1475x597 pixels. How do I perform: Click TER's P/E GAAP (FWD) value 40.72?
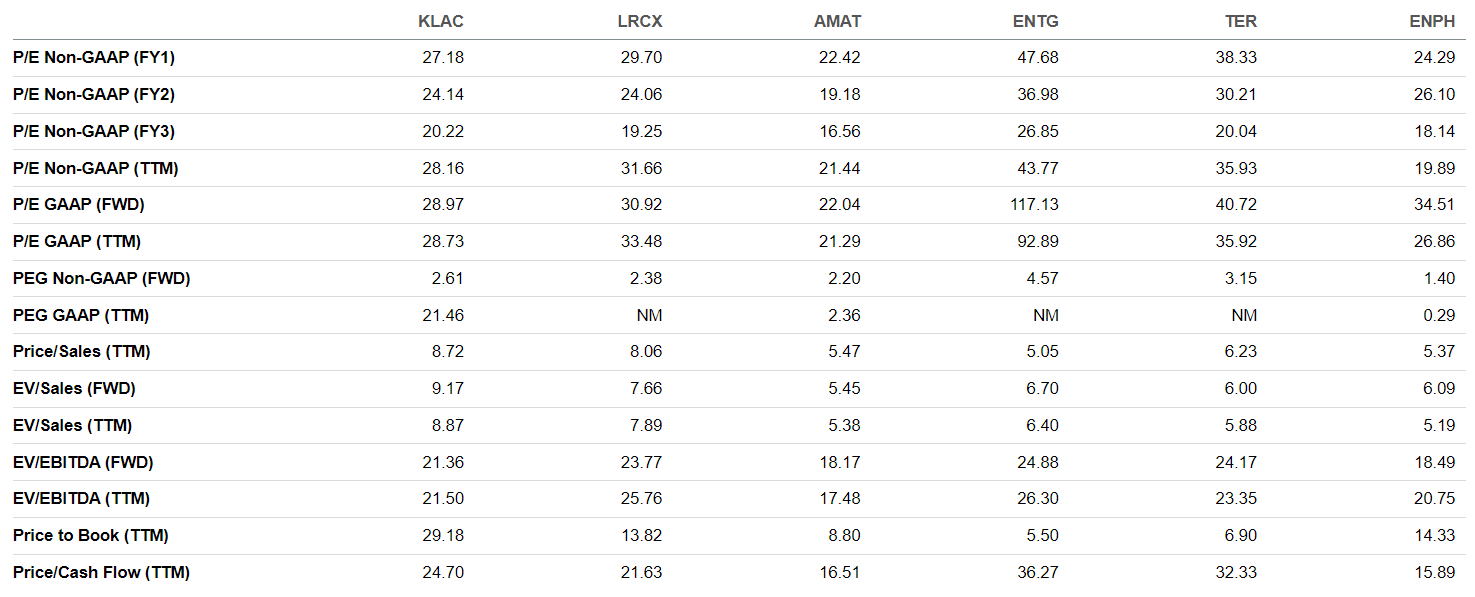(1237, 205)
